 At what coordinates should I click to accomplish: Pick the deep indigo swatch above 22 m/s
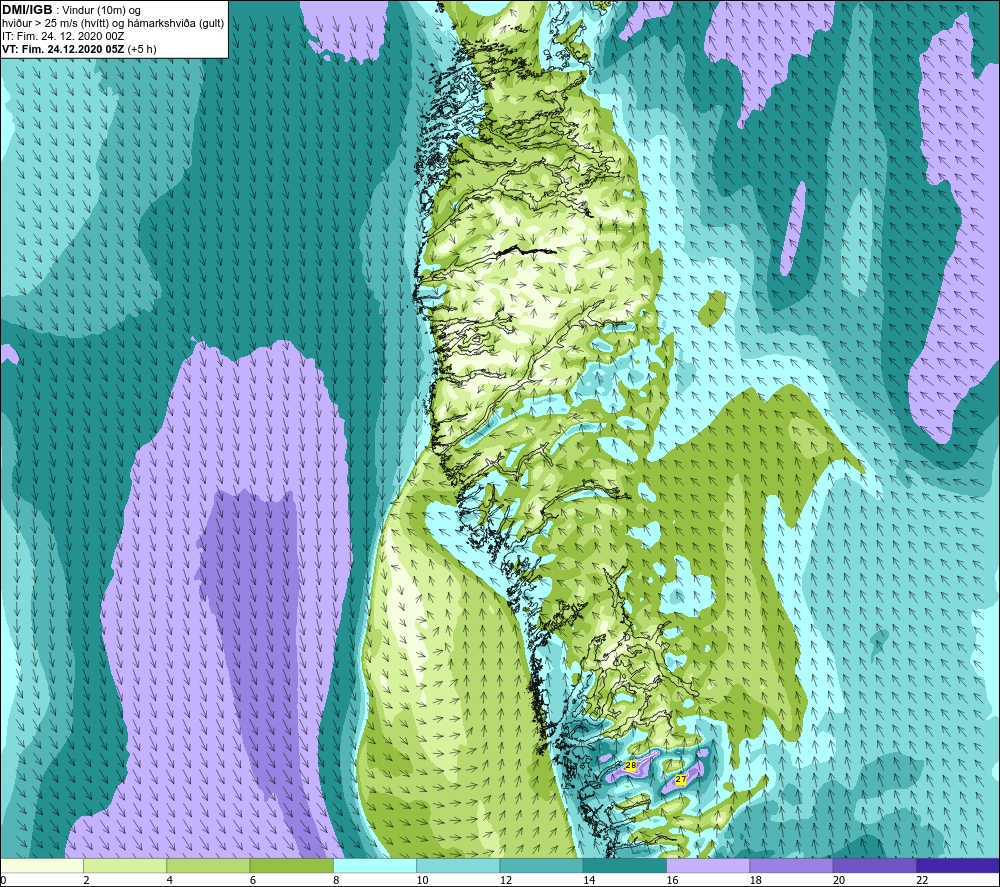tap(958, 865)
